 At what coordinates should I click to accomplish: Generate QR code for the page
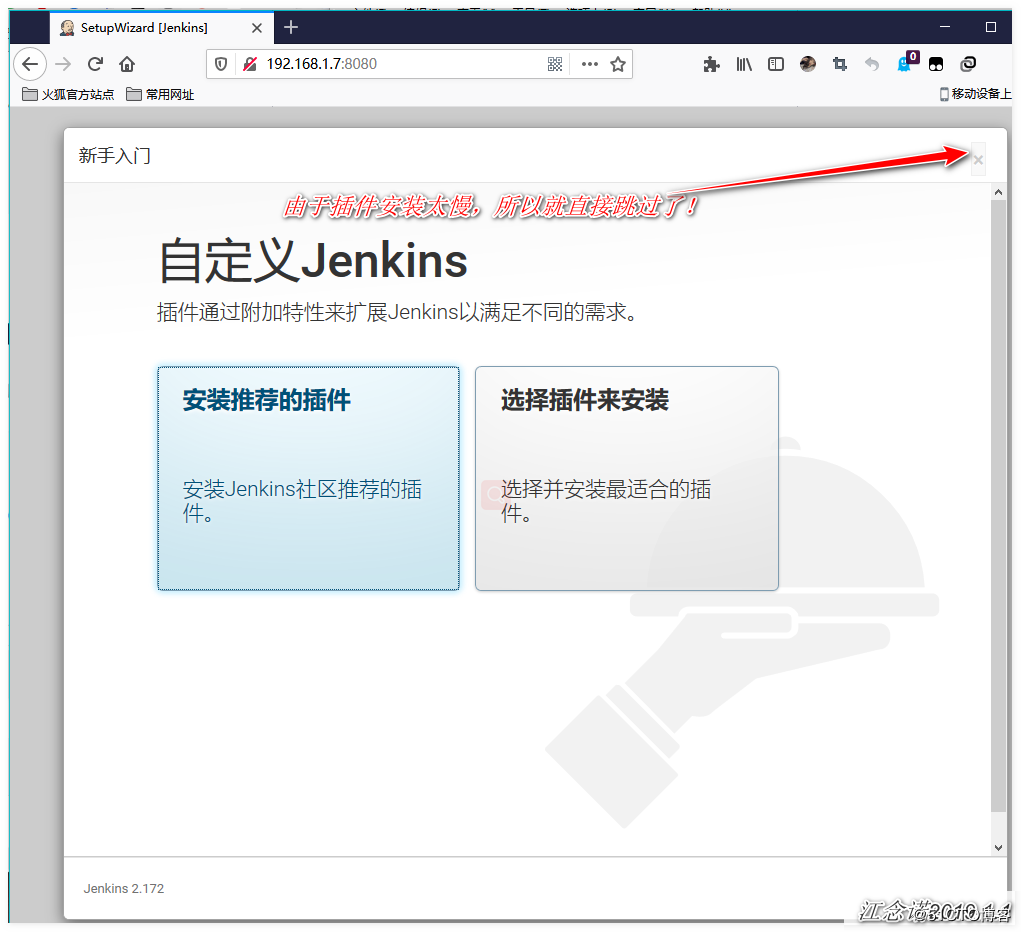tap(555, 64)
